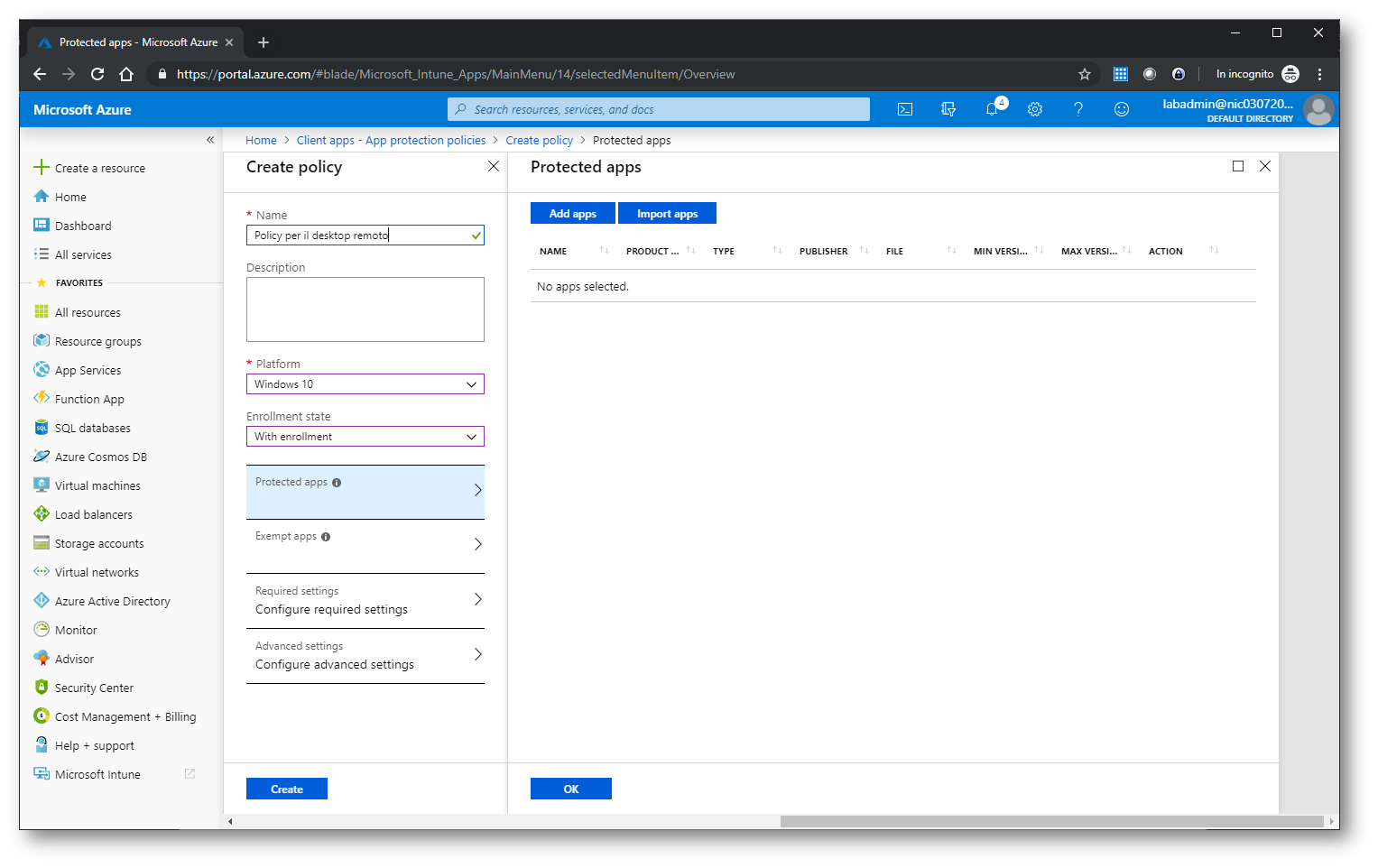Collapse the left sidebar with double chevron
This screenshot has width=1378, height=868.
[210, 140]
